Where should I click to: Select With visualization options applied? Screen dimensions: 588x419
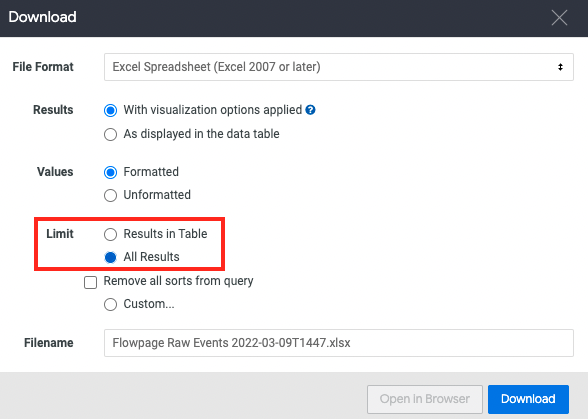pos(110,110)
